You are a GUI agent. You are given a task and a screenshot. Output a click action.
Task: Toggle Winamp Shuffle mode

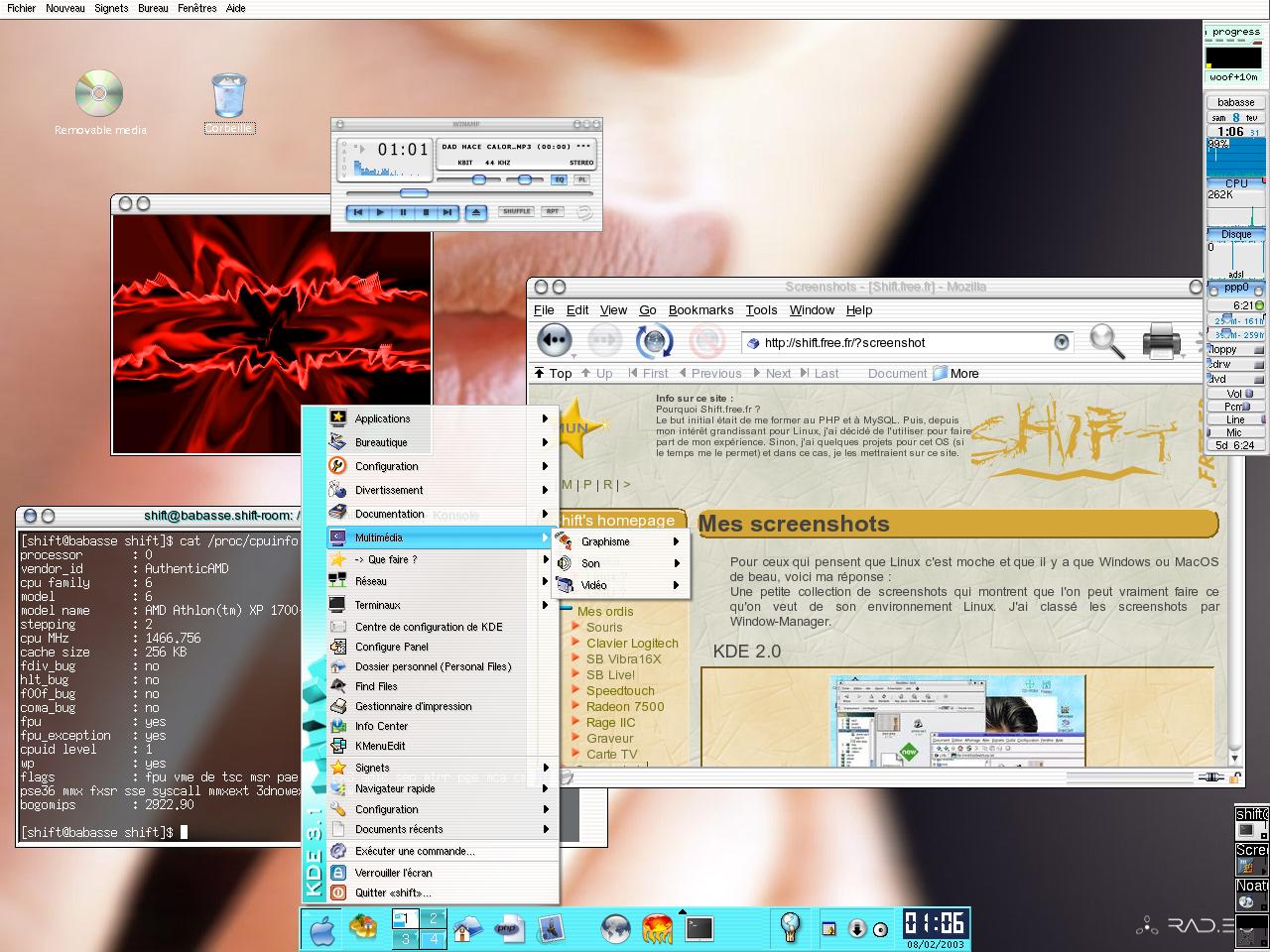pos(516,211)
